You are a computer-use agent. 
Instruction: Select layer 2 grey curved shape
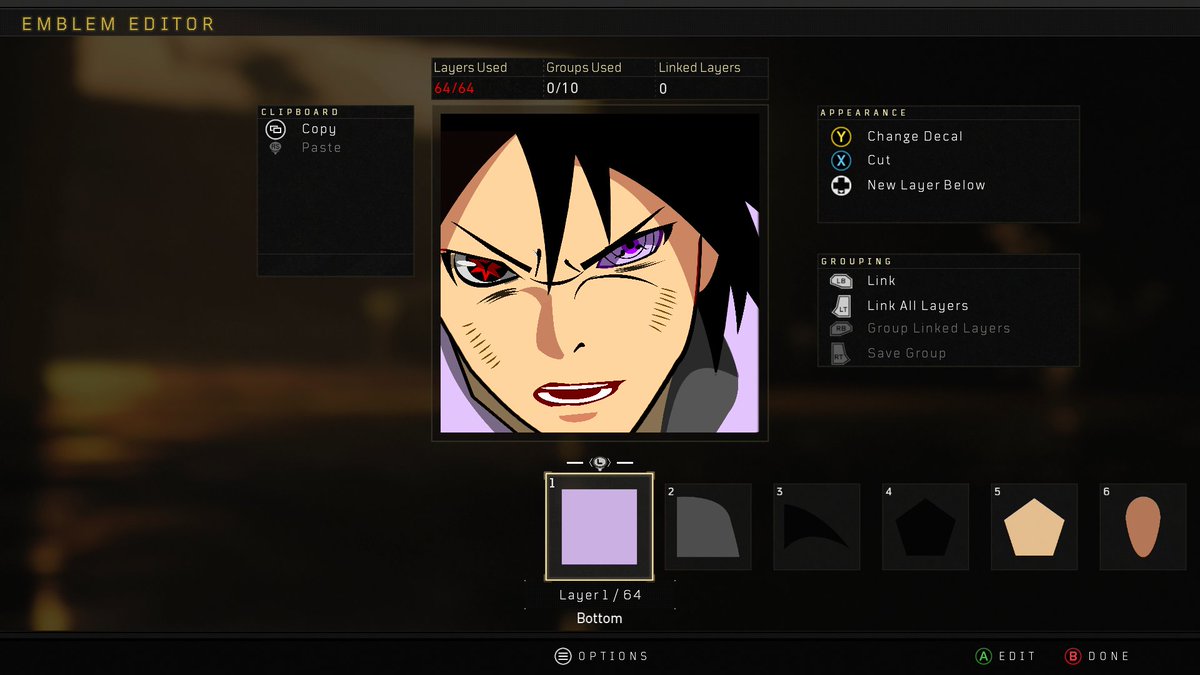(x=708, y=527)
